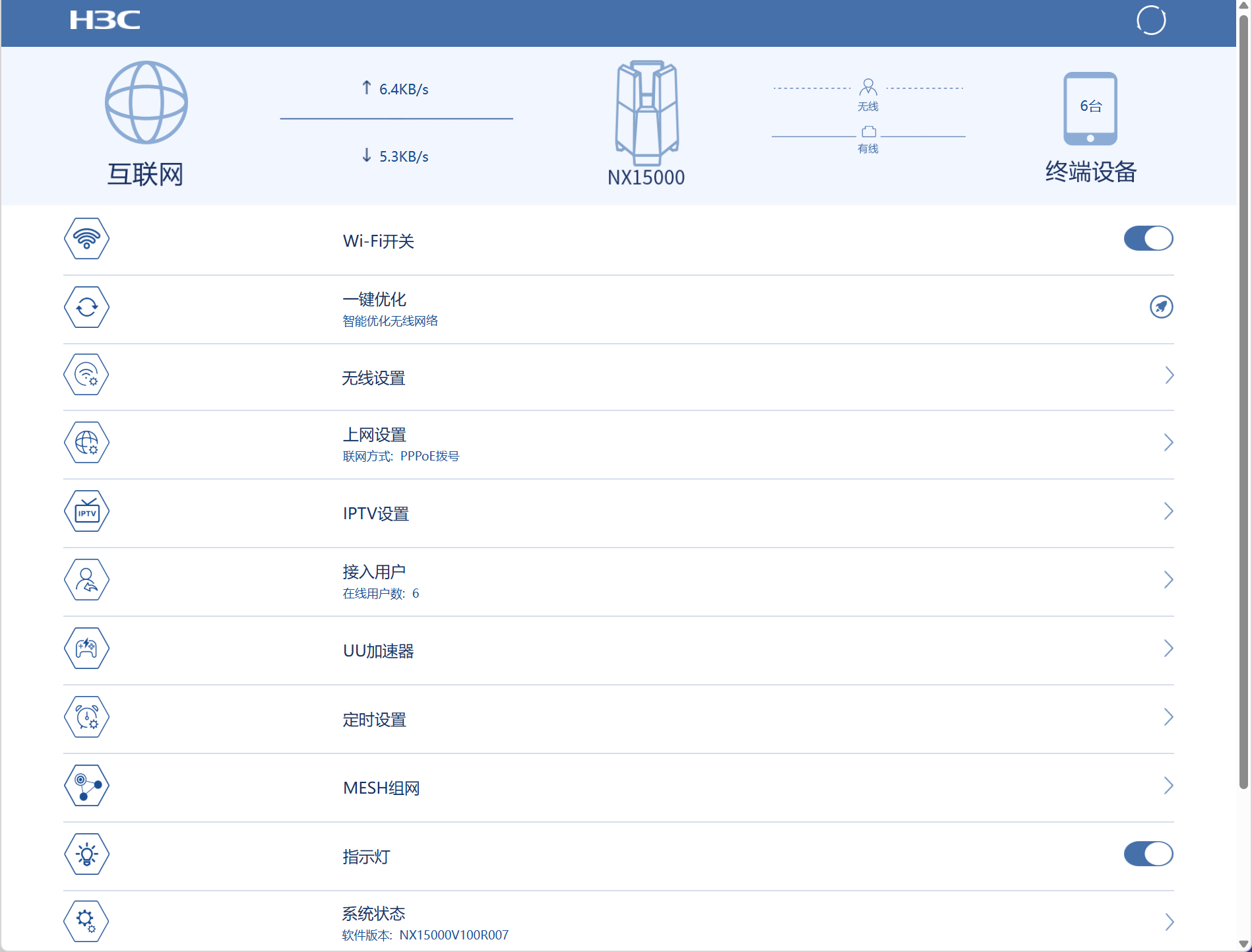The width and height of the screenshot is (1252, 952).
Task: Open the 上网设置 menu entry
Action: [375, 435]
